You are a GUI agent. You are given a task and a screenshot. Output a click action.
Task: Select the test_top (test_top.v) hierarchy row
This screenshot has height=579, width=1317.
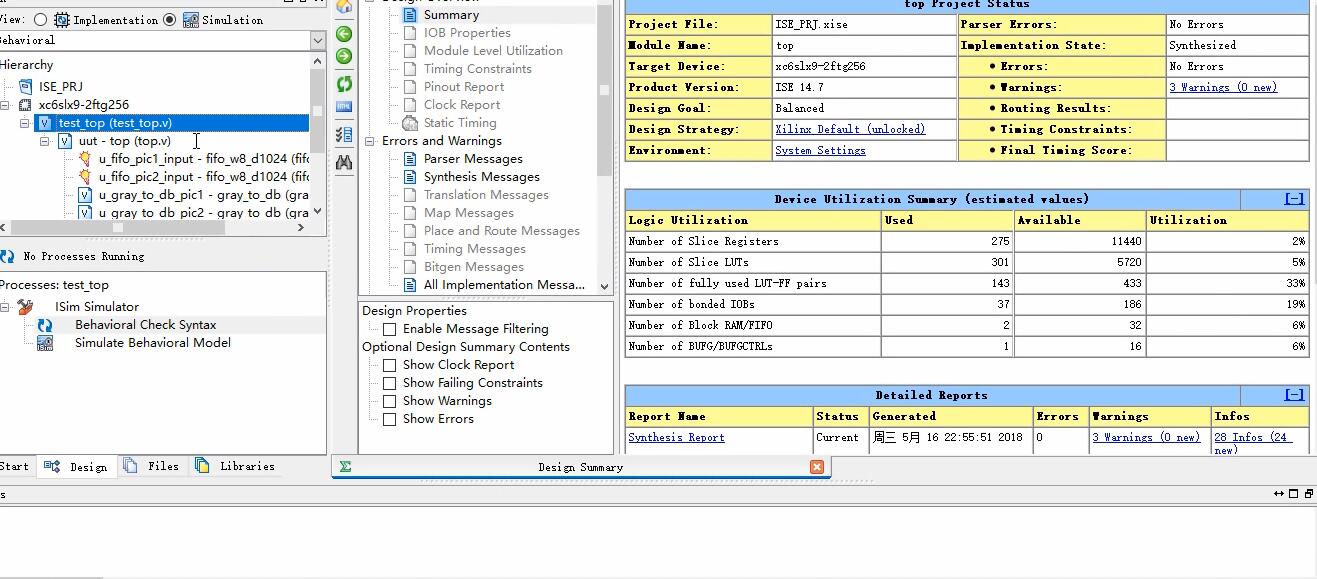[172, 123]
